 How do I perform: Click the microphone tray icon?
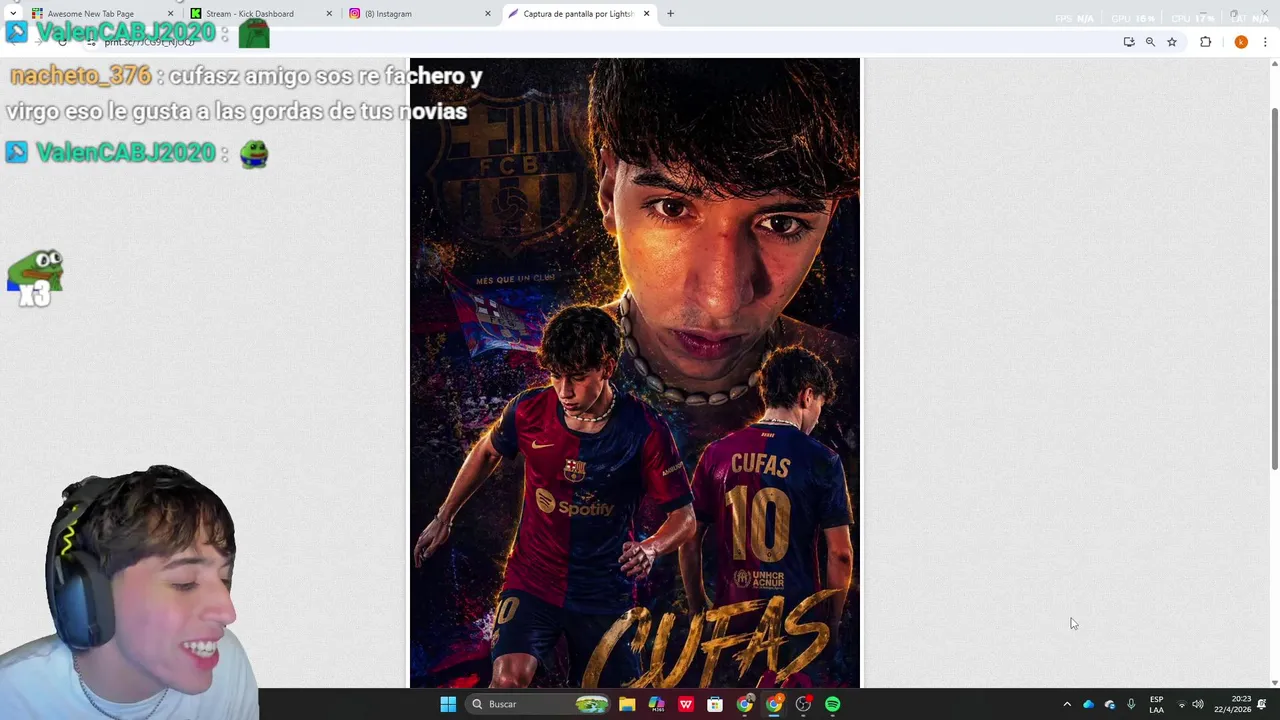1131,704
